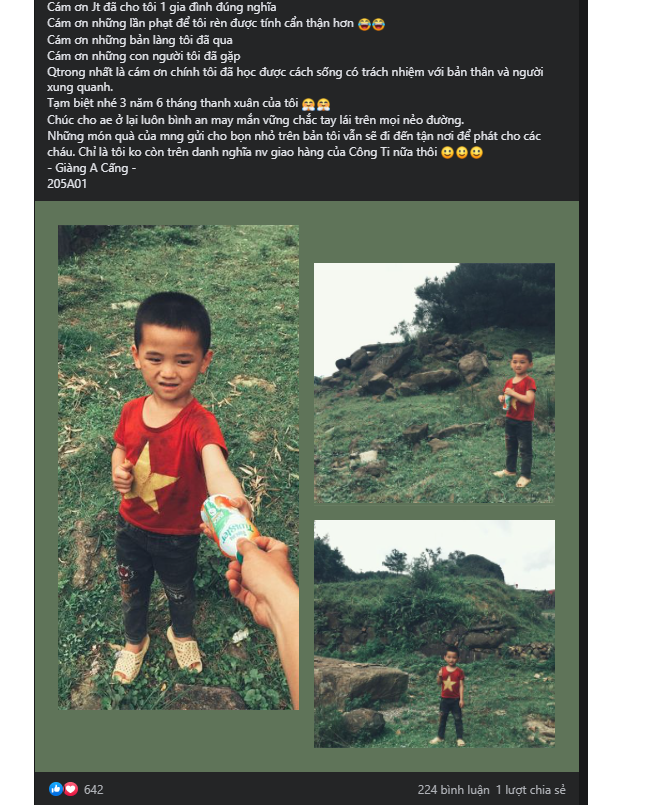Click second emoji after "thanh xuân của tôi"

[323, 104]
